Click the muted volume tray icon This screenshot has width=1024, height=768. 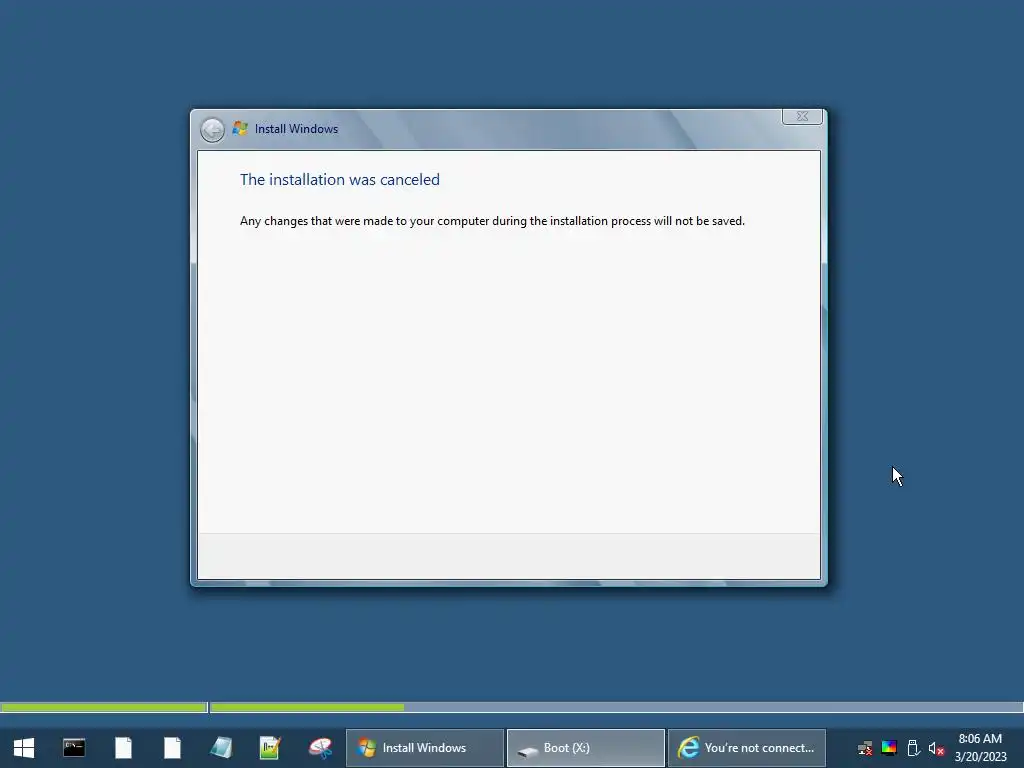[x=936, y=748]
